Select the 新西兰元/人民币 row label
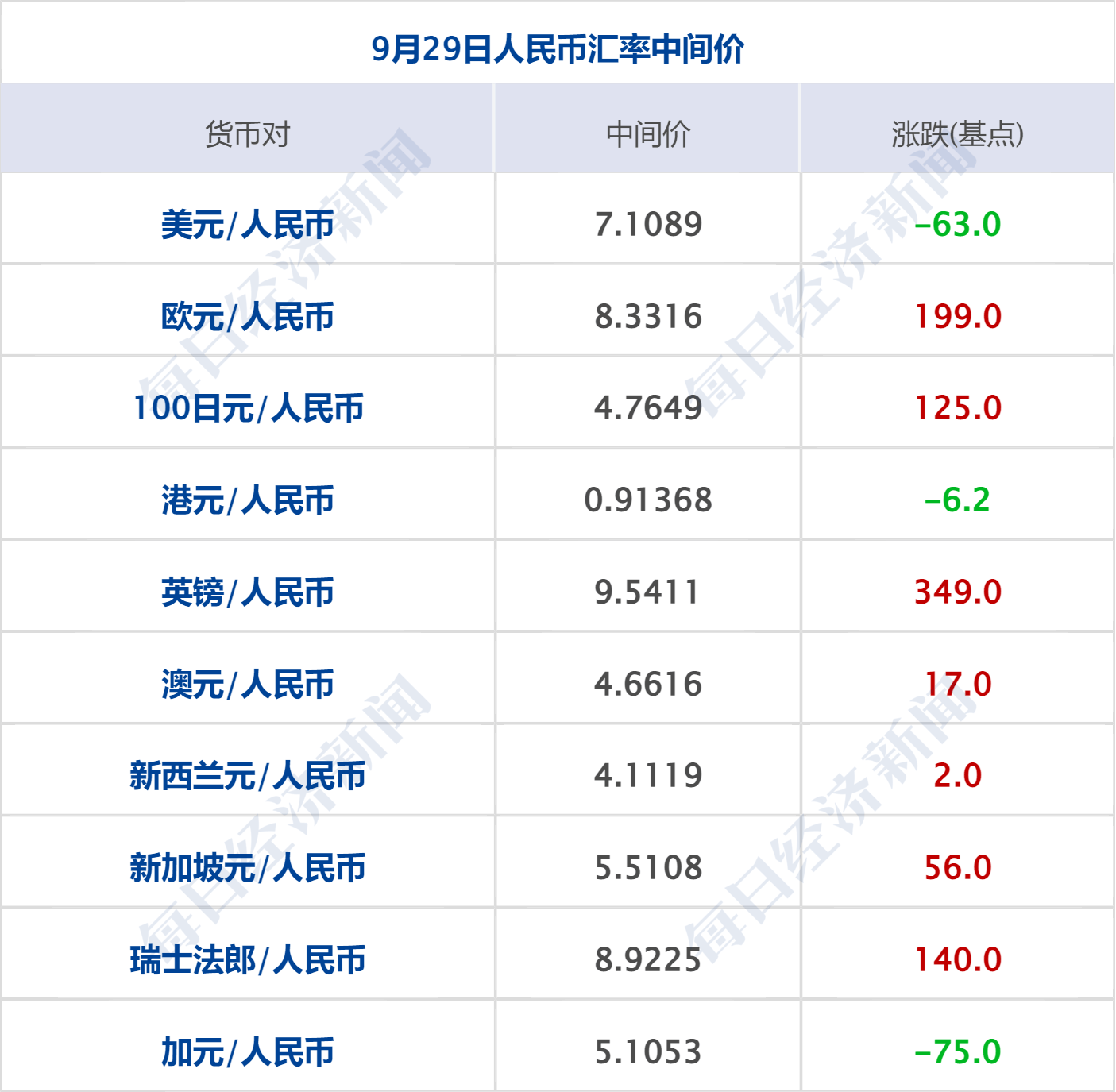Viewport: 1116px width, 1092px height. tap(249, 775)
